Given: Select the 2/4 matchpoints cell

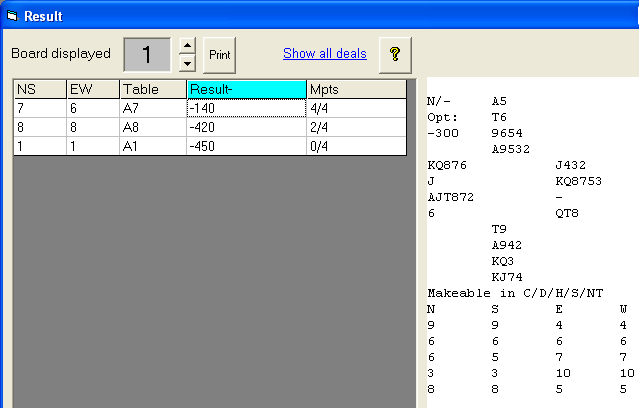Looking at the screenshot, I should pyautogui.click(x=357, y=127).
